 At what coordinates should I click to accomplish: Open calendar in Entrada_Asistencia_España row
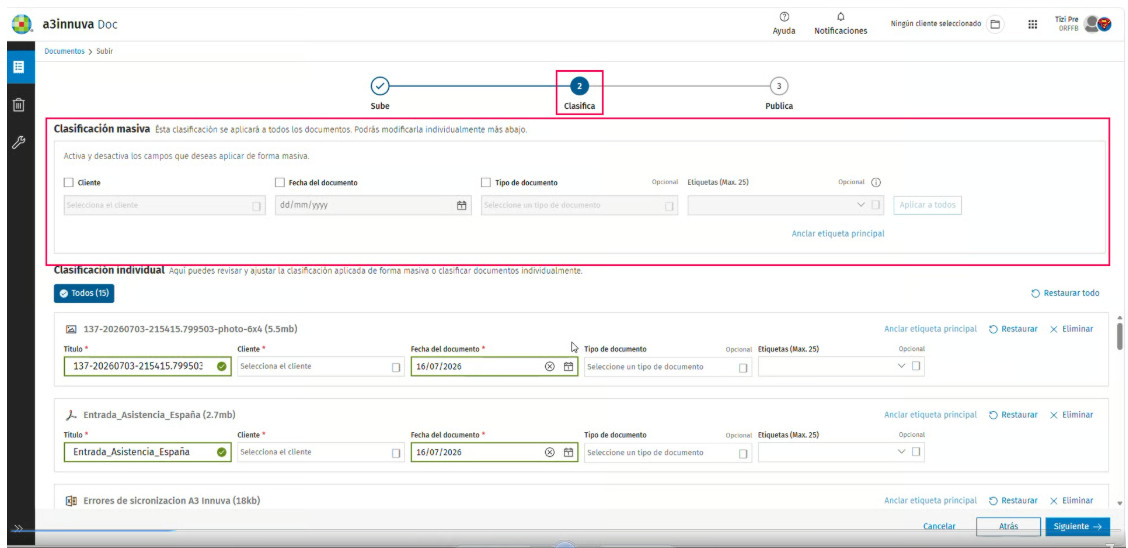pyautogui.click(x=568, y=452)
